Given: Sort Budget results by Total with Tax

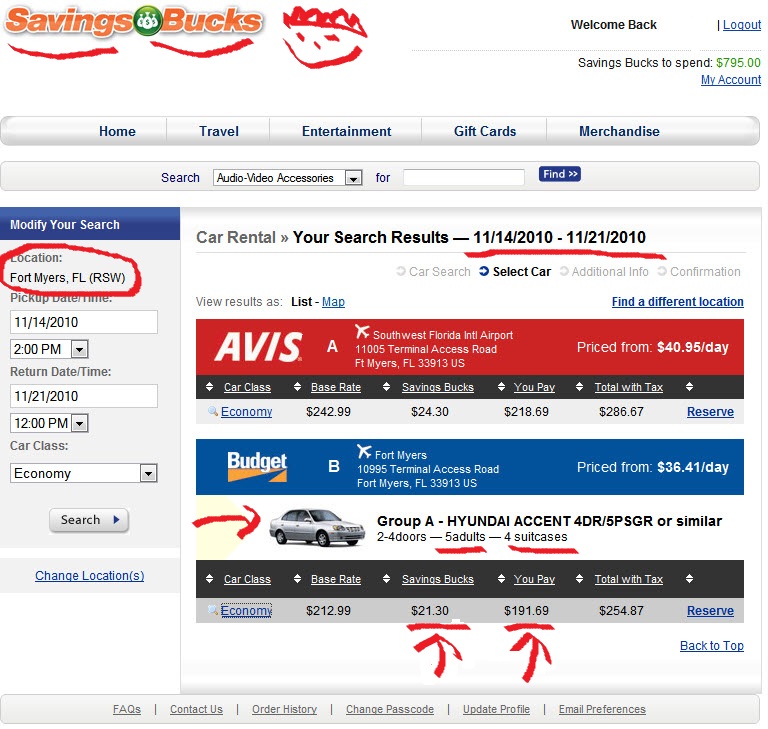Looking at the screenshot, I should tap(629, 579).
